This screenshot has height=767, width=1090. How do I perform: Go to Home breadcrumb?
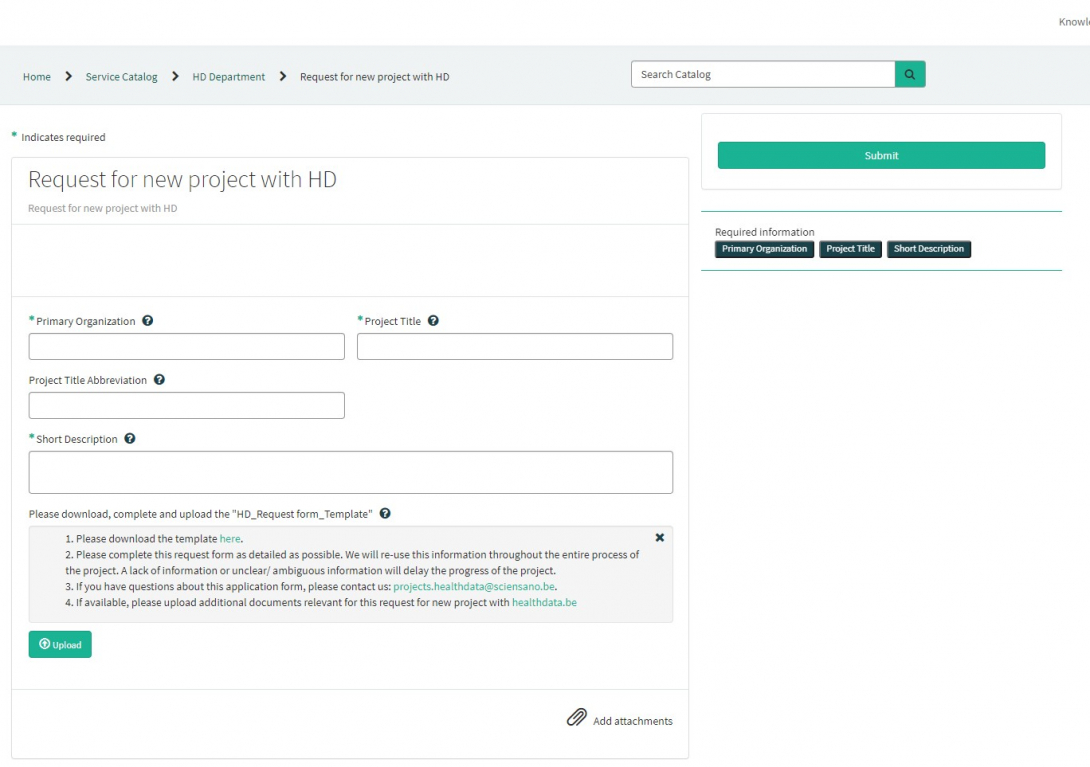(x=37, y=77)
